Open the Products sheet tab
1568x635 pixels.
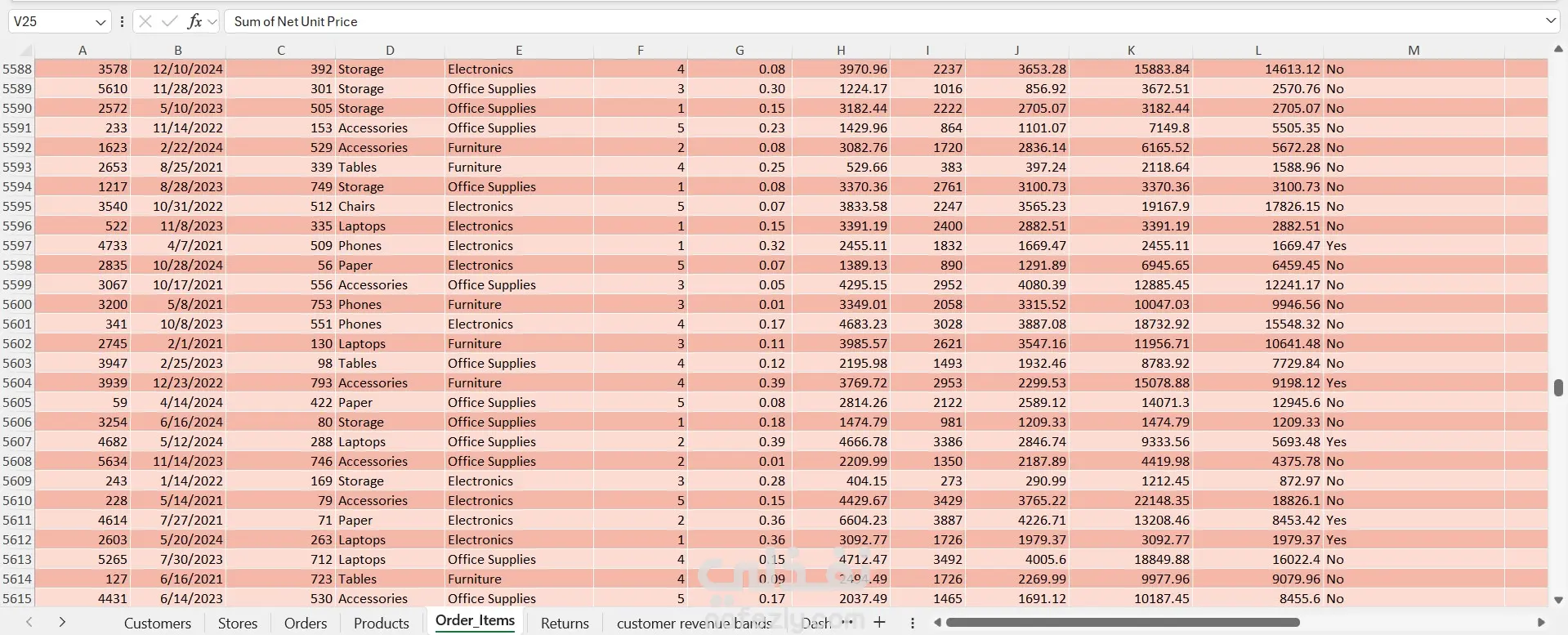382,623
